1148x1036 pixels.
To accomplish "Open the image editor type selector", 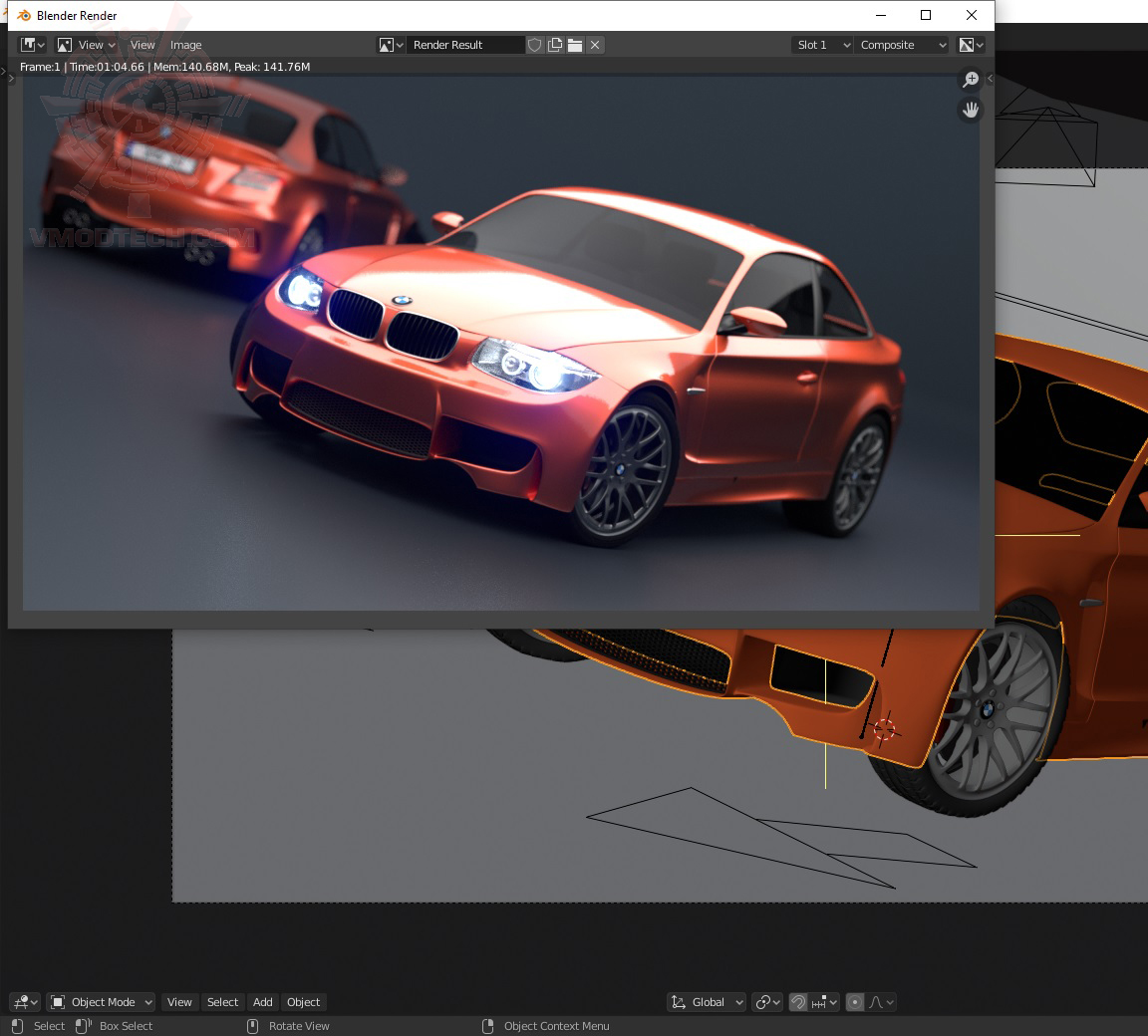I will (32, 46).
